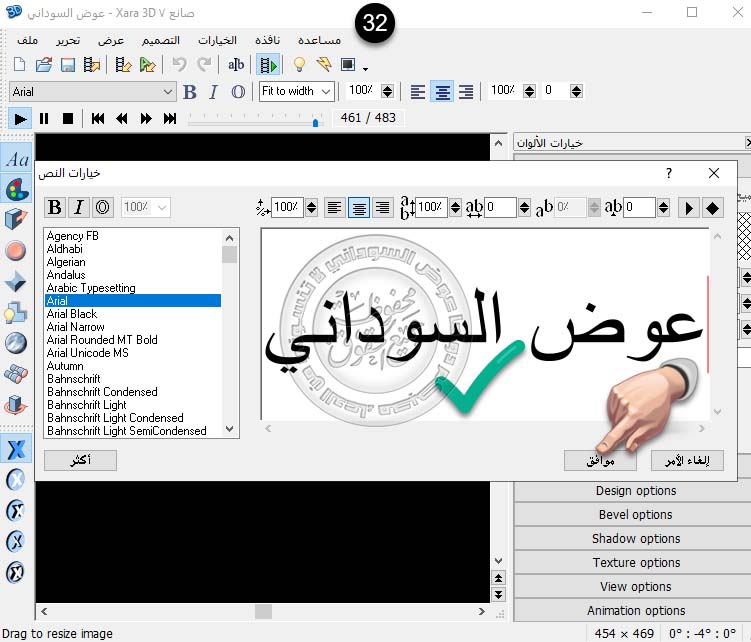The height and width of the screenshot is (642, 751).
Task: Click the Undo arrow icon
Action: pyautogui.click(x=179, y=65)
